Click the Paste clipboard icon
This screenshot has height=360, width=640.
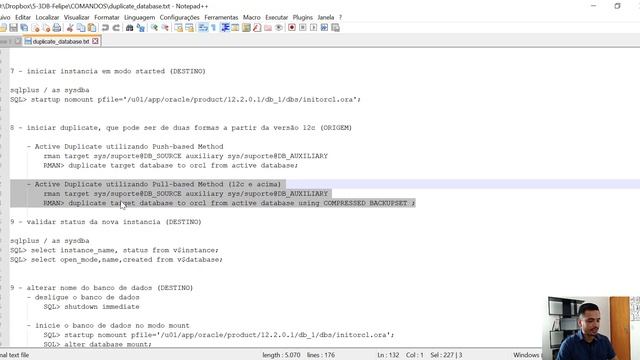point(92,28)
